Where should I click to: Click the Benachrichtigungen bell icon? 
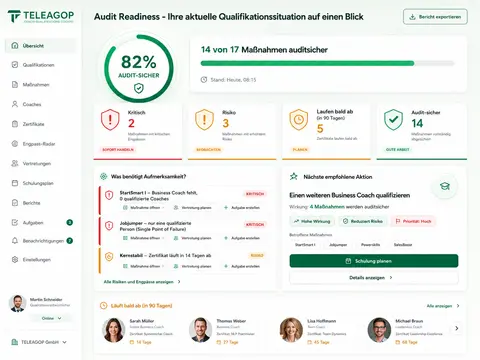tap(15, 241)
